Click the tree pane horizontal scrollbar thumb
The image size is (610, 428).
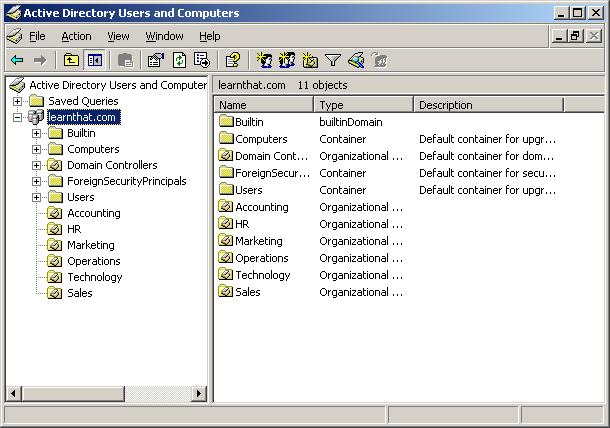(73, 393)
